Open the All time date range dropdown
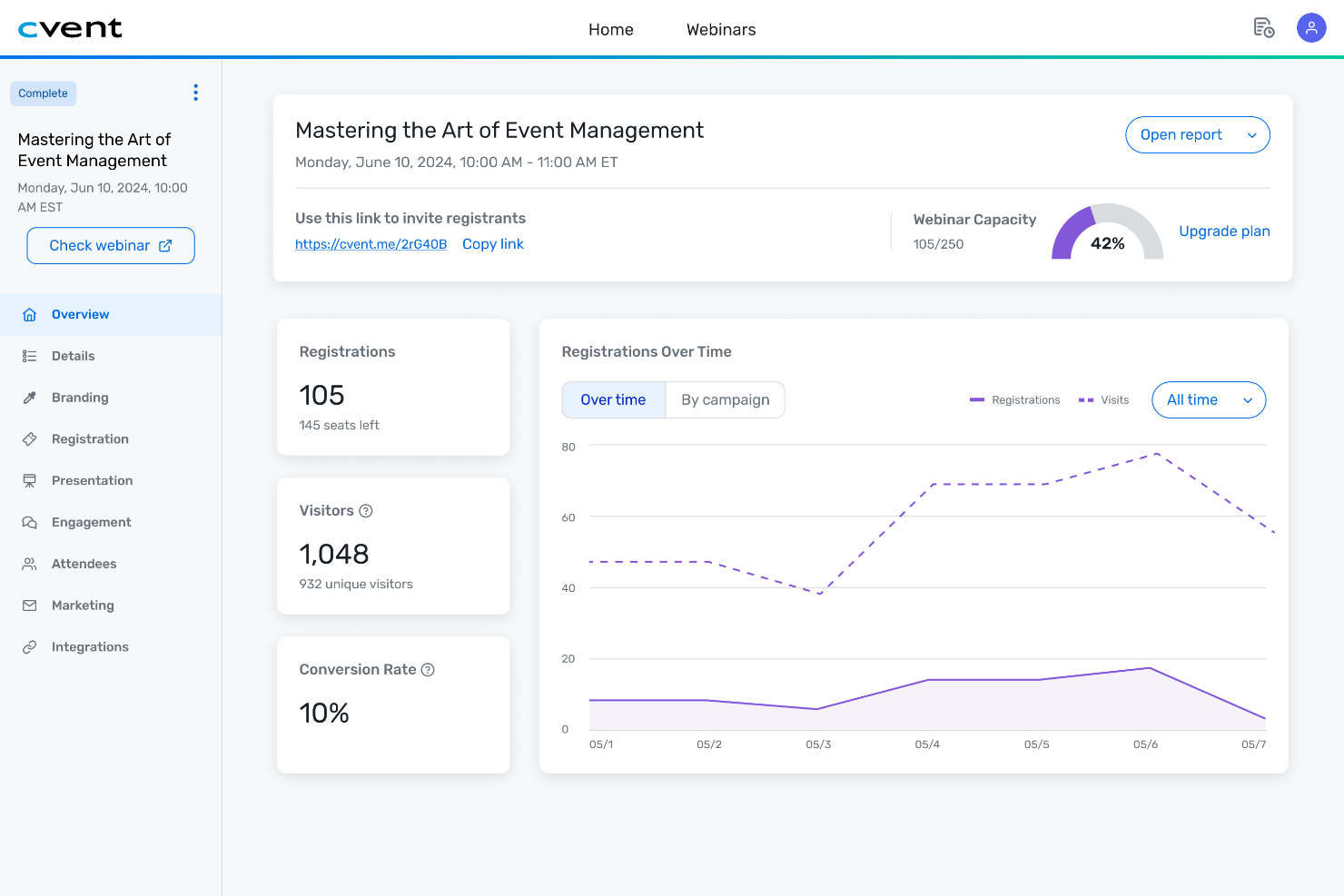 pyautogui.click(x=1209, y=399)
